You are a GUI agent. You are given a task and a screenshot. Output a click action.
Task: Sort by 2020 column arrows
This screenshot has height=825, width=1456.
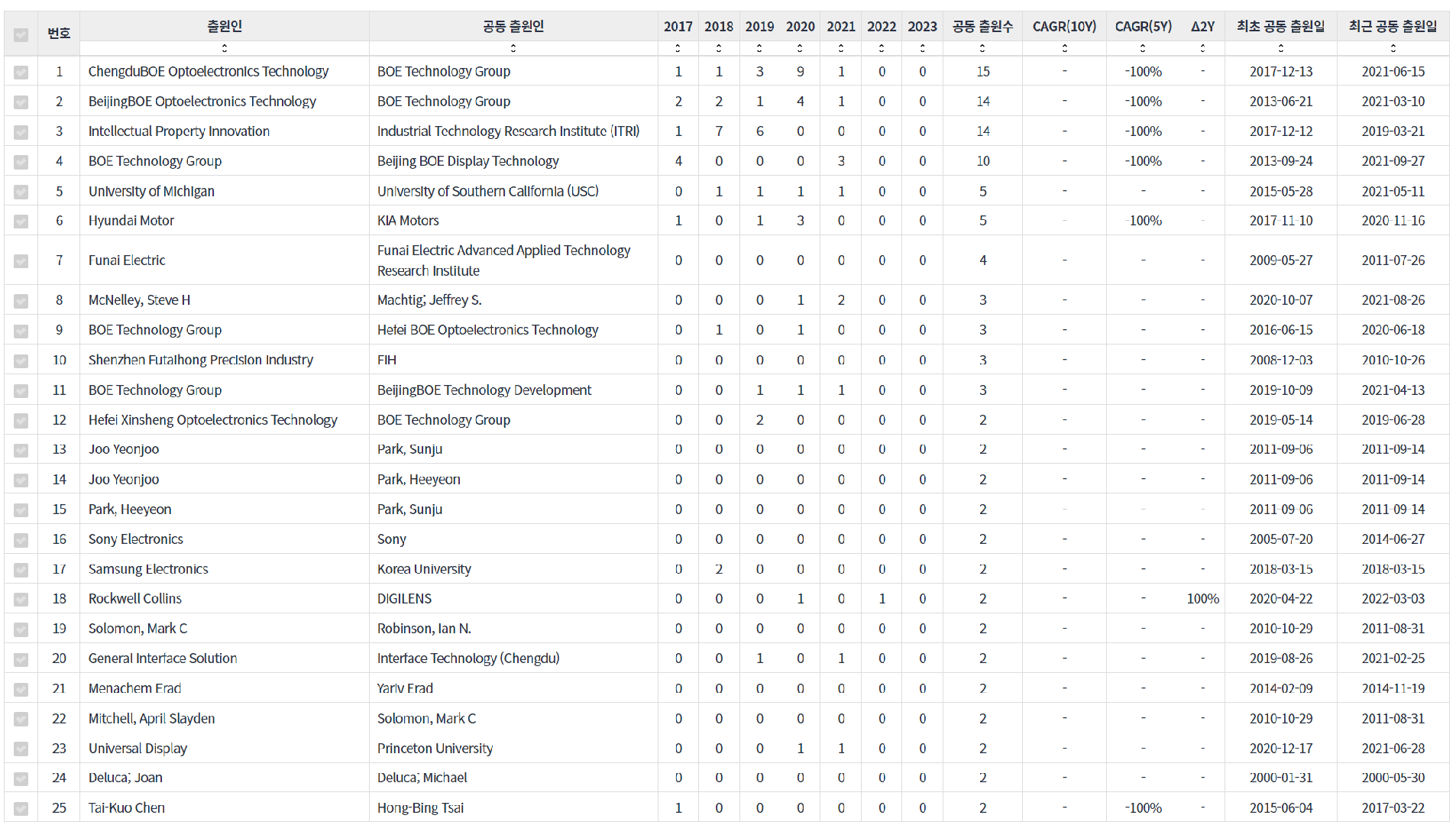[x=800, y=48]
